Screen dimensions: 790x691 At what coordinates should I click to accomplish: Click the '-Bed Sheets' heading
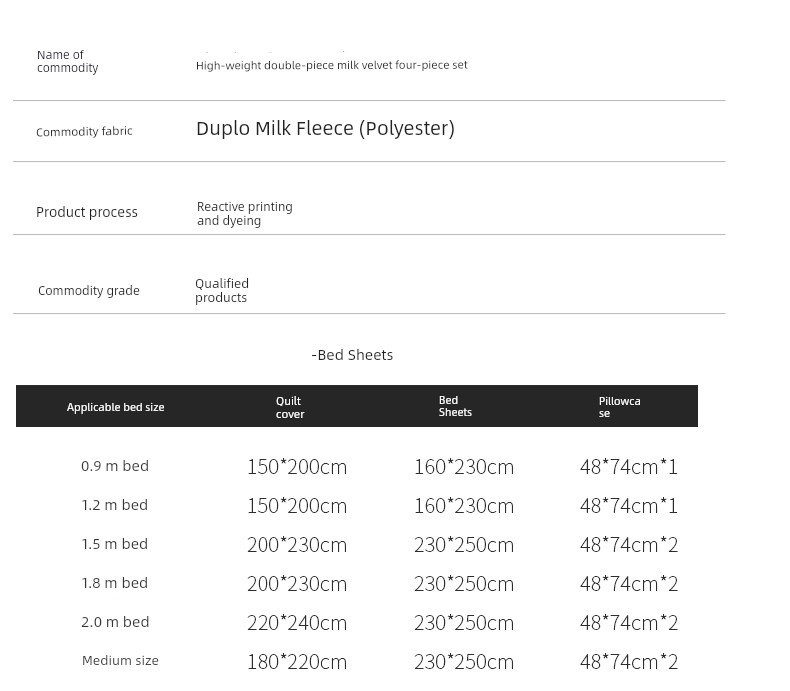[352, 355]
